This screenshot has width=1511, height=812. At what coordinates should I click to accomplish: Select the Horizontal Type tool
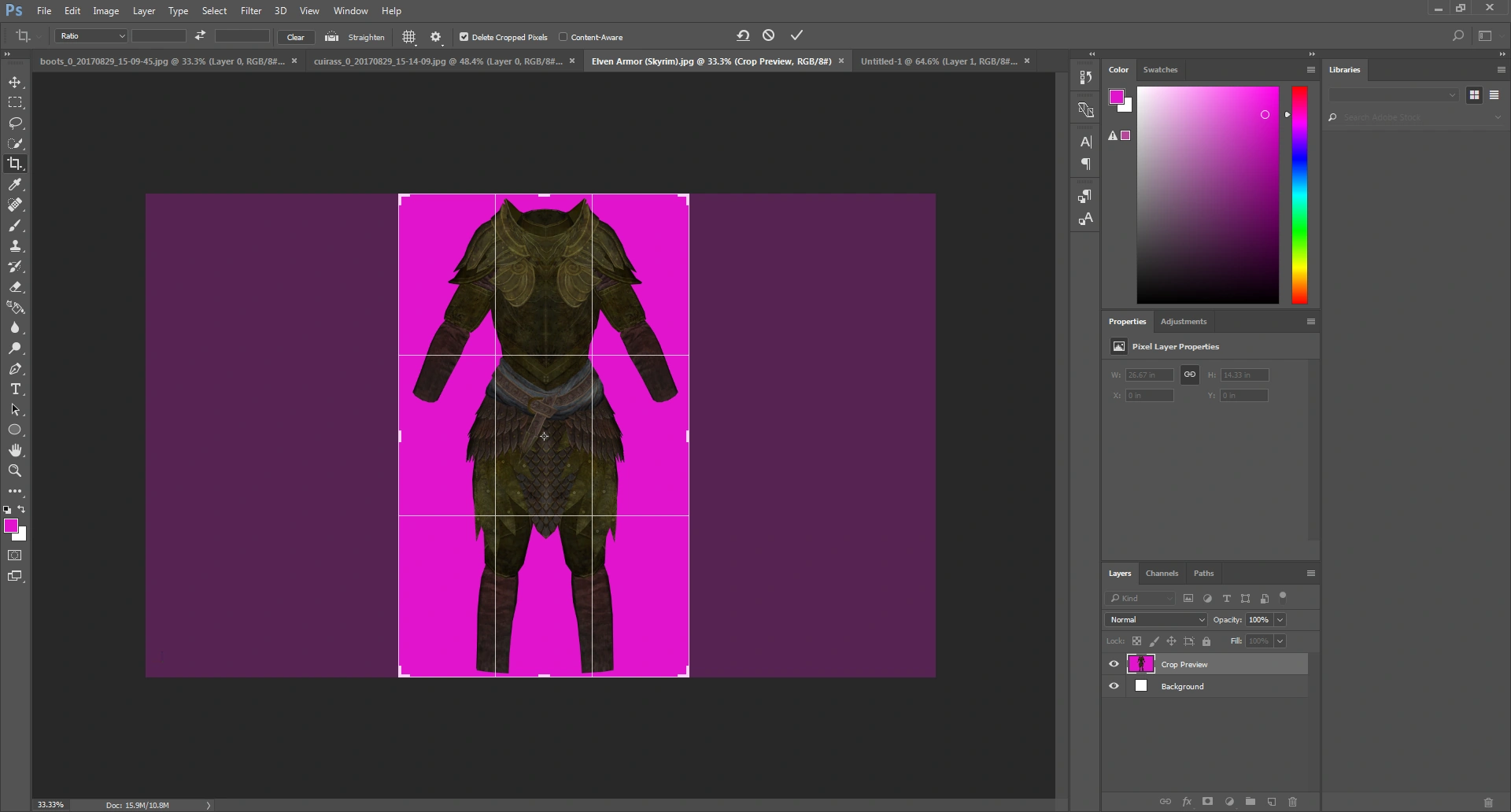click(x=15, y=389)
